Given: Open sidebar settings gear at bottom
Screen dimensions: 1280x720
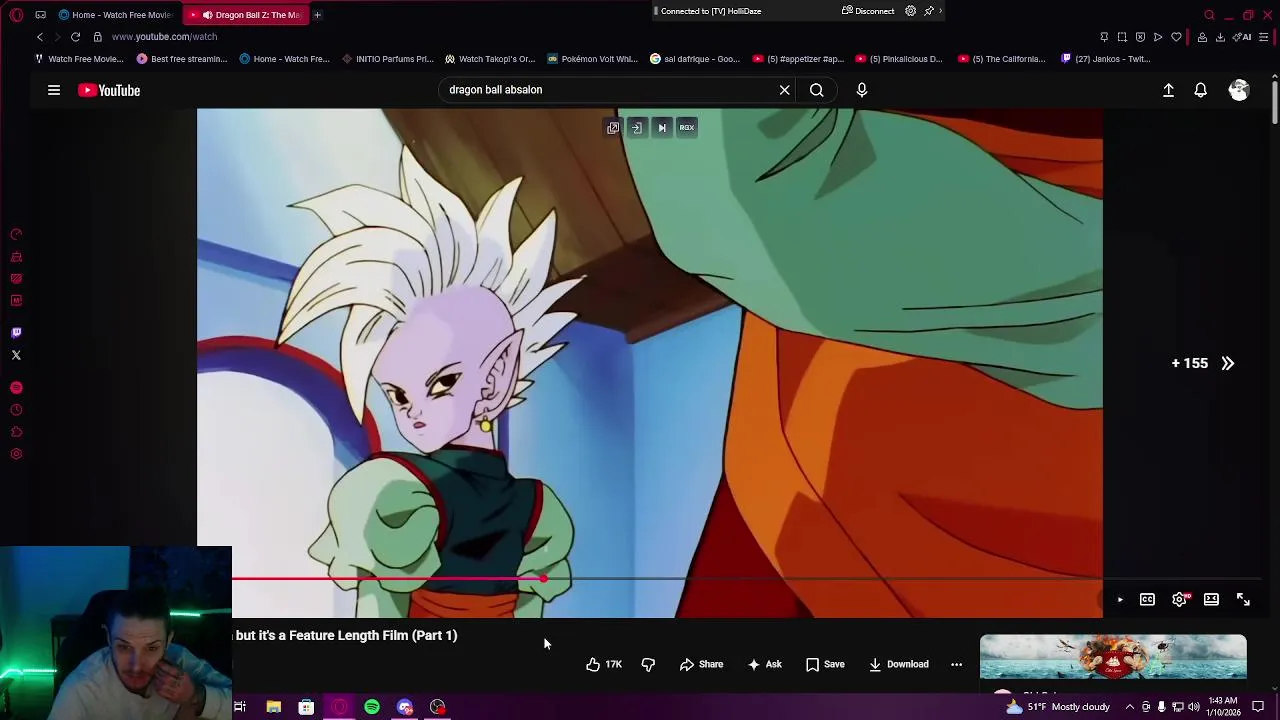Looking at the screenshot, I should [16, 454].
